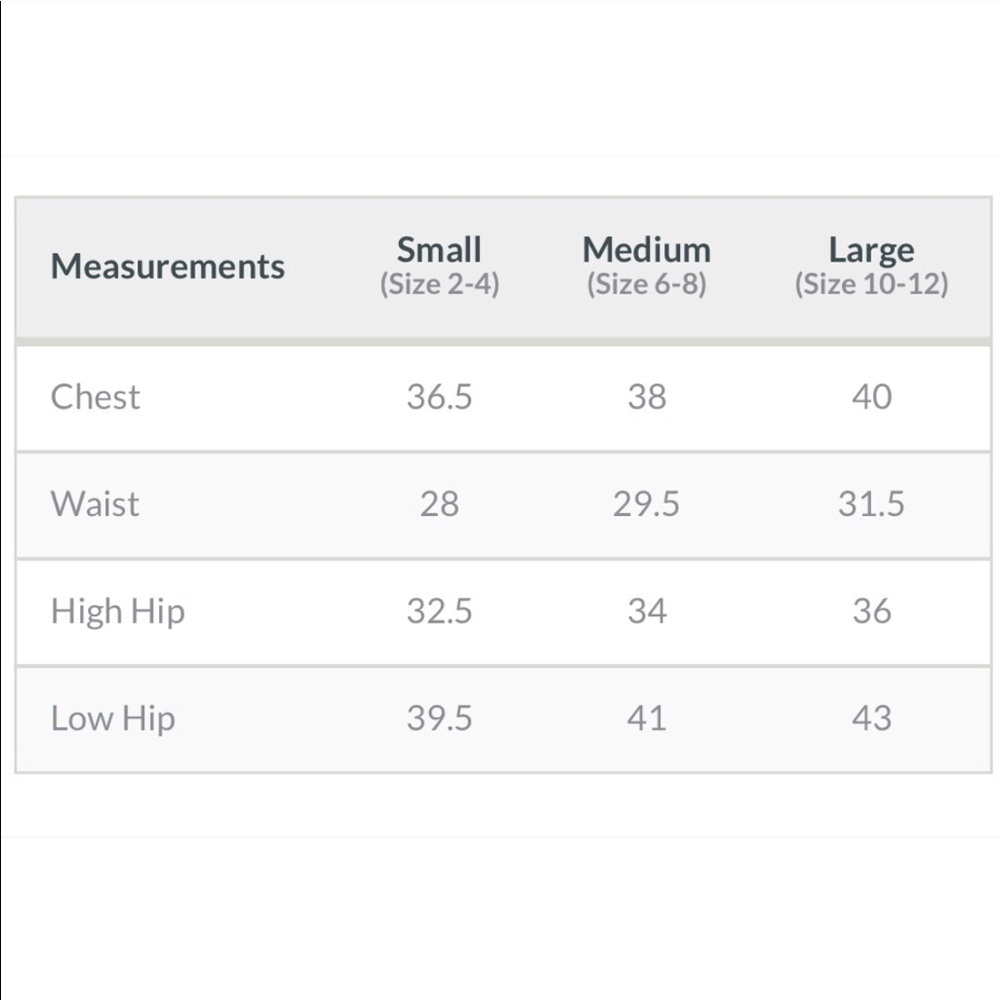Viewport: 1000px width, 1000px height.
Task: Pick the Medium high hip value 34
Action: tap(646, 611)
